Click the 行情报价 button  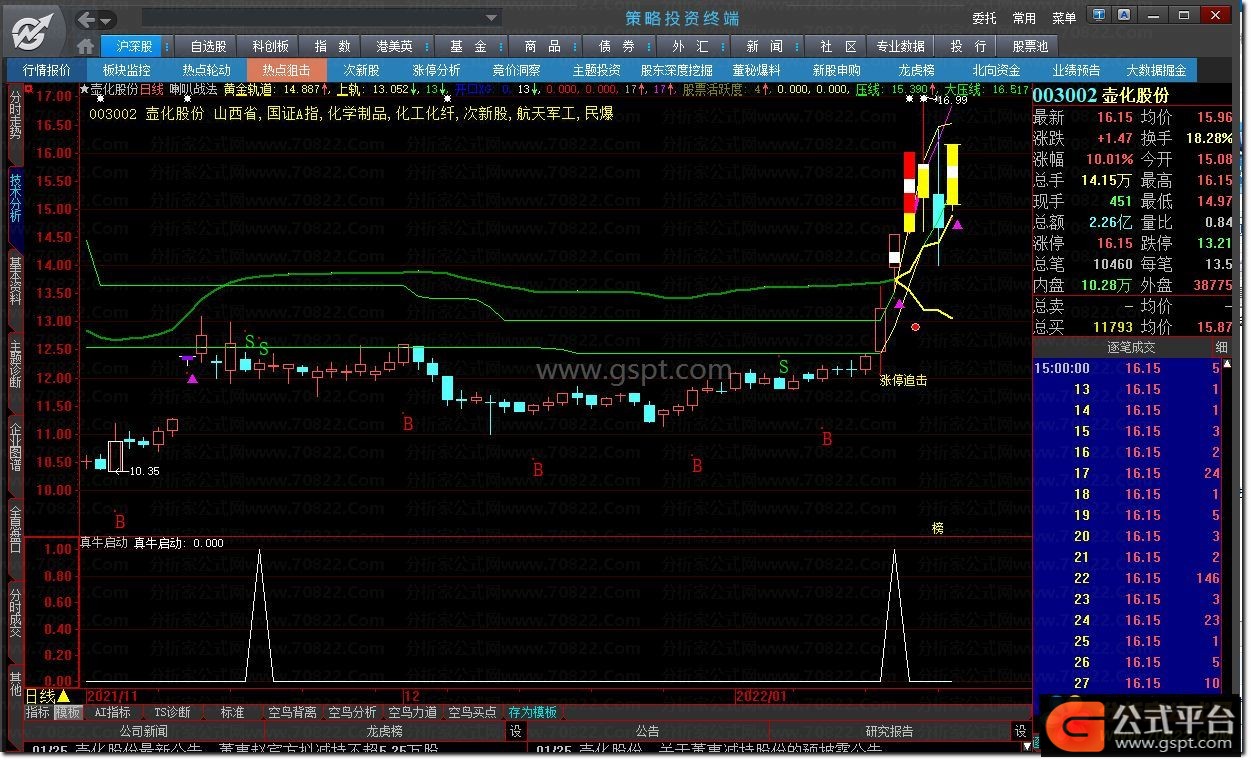(47, 71)
